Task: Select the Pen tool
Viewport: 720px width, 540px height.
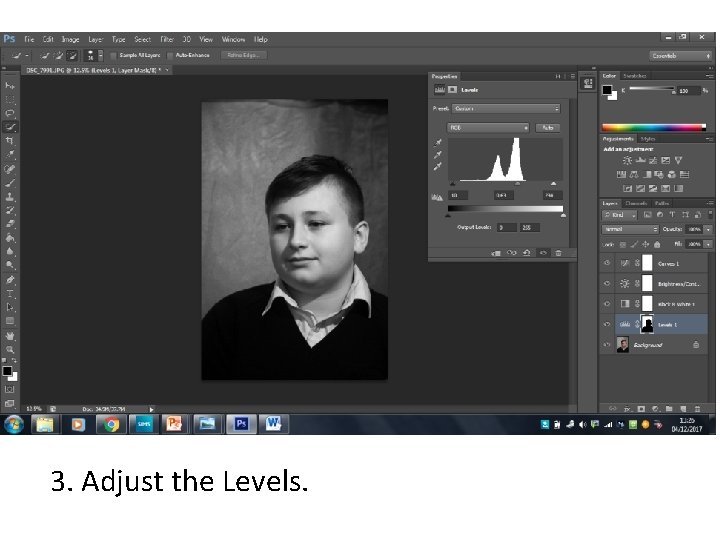Action: [10, 280]
